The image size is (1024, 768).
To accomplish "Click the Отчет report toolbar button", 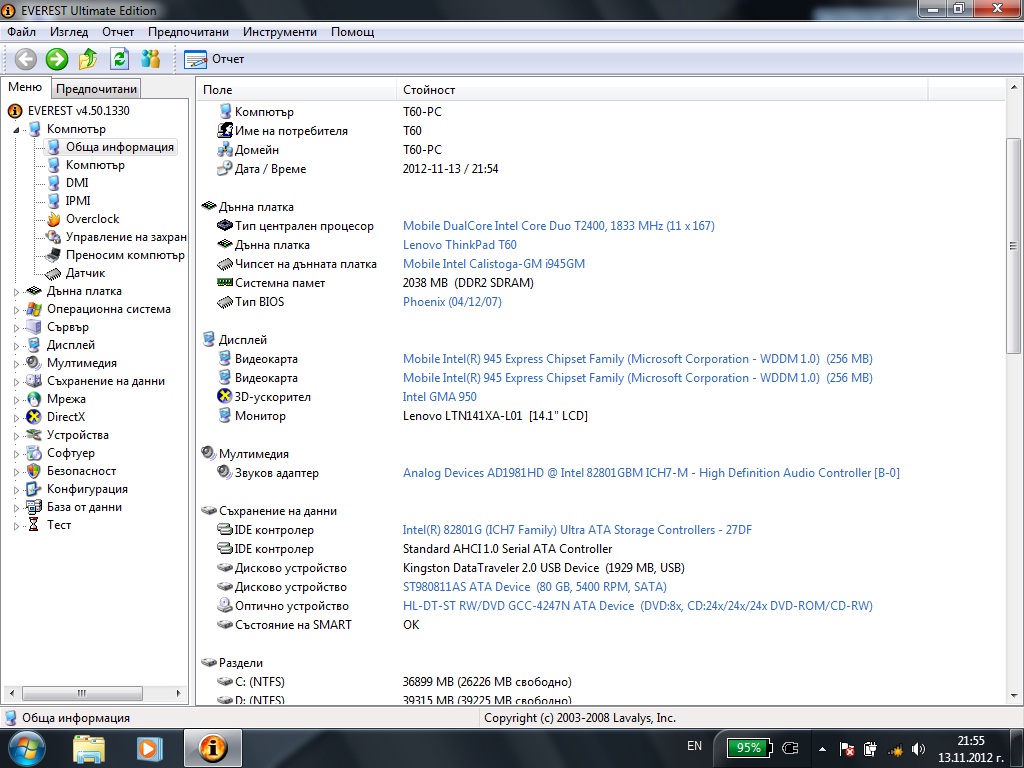I will coord(214,59).
